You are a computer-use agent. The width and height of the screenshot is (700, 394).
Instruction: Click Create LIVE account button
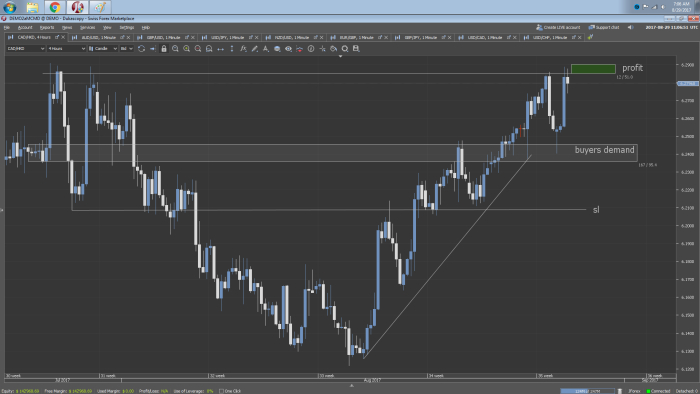click(x=558, y=28)
